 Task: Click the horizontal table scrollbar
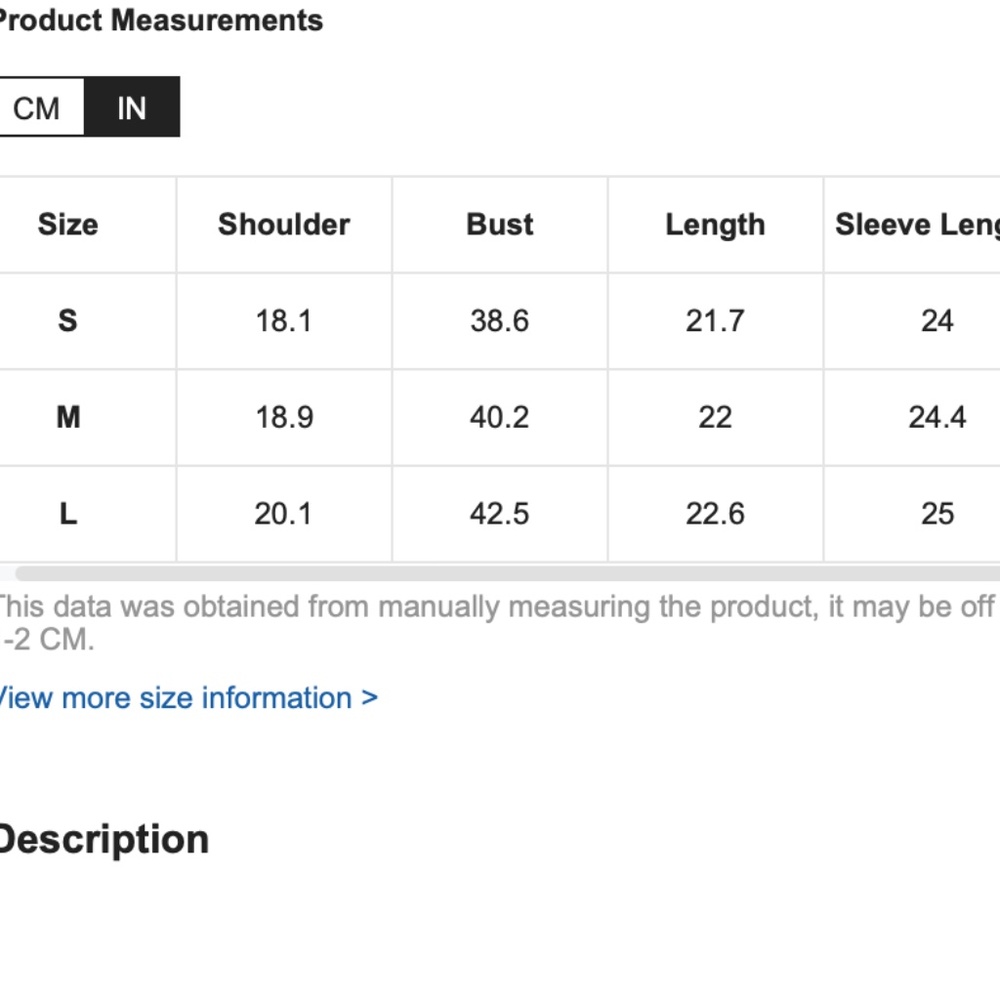click(507, 573)
